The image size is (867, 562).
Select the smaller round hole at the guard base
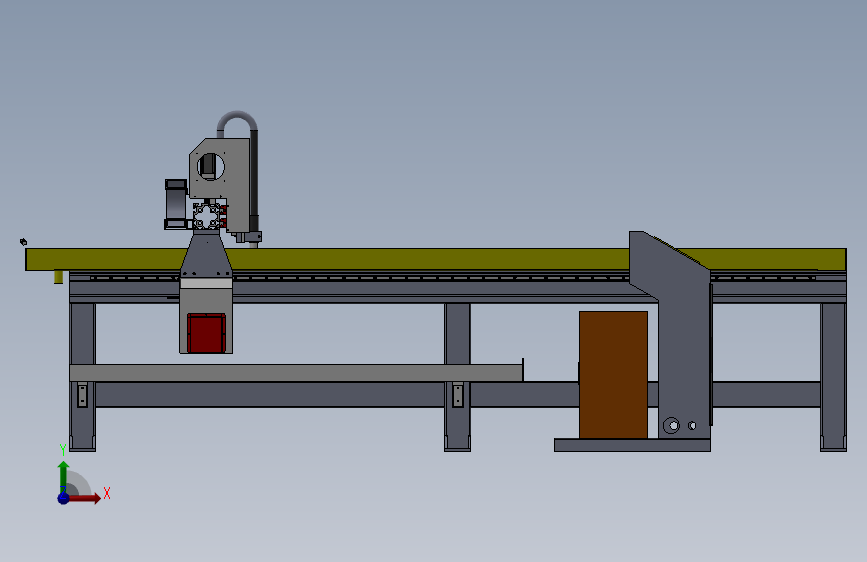pyautogui.click(x=692, y=425)
